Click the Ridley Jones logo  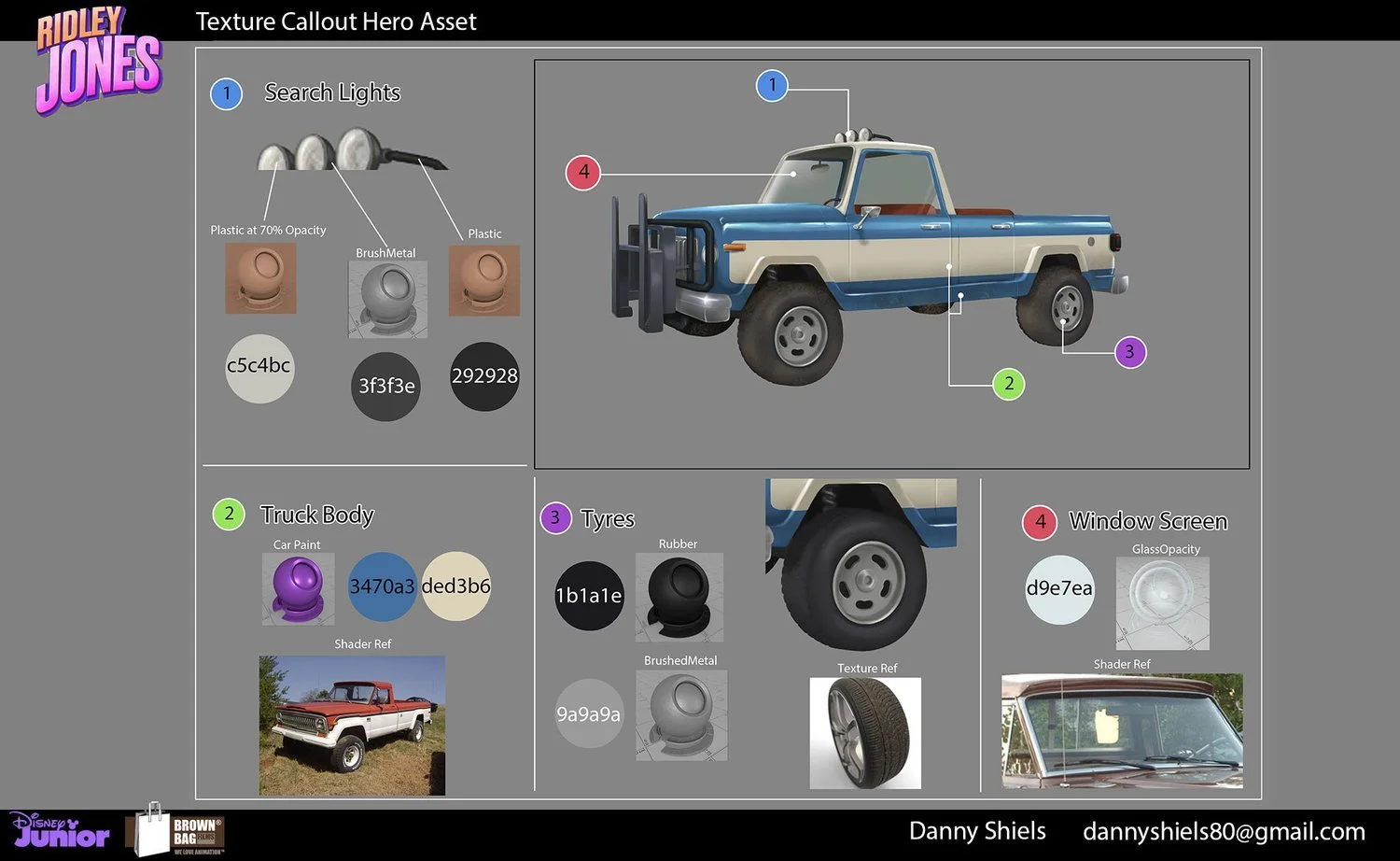click(99, 61)
